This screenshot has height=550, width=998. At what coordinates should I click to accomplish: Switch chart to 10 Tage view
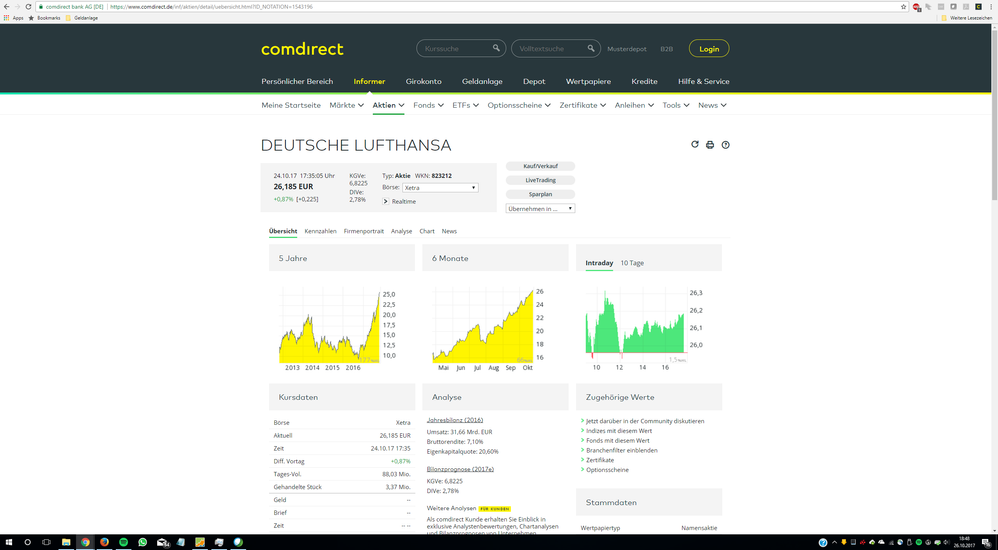[632, 263]
